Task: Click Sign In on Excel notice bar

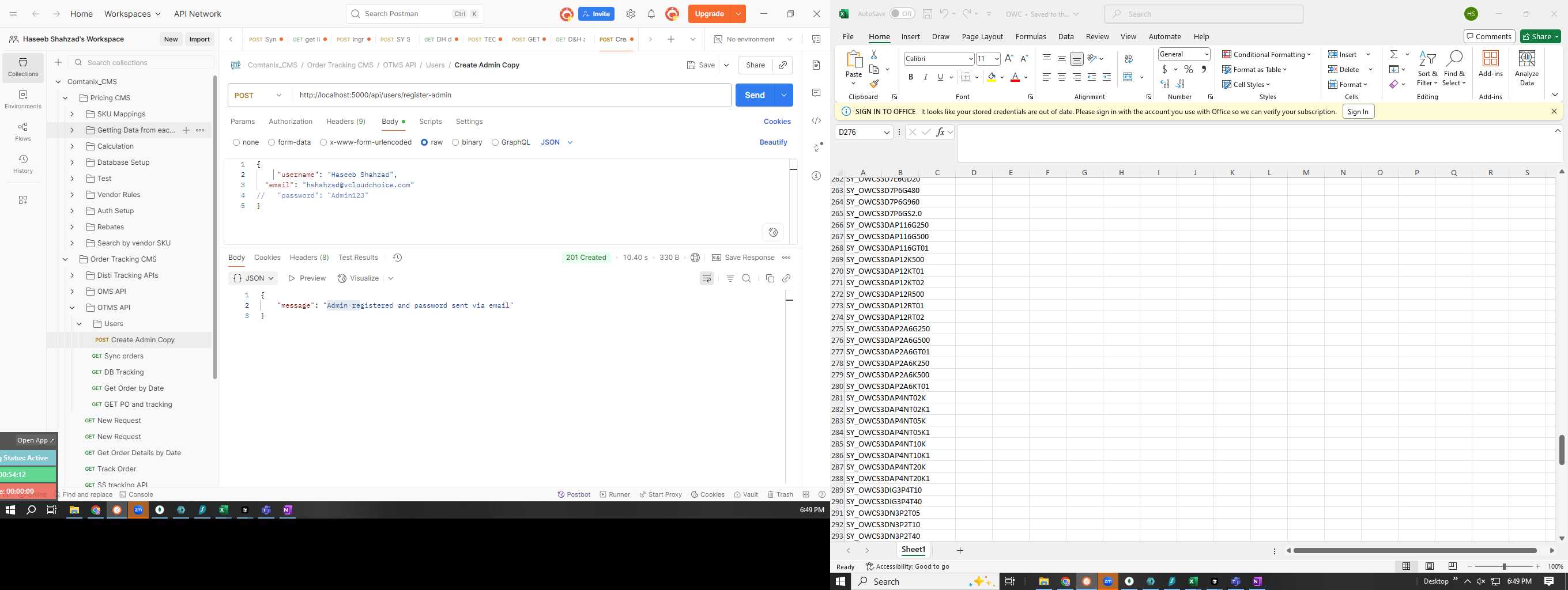Action: 1358,112
